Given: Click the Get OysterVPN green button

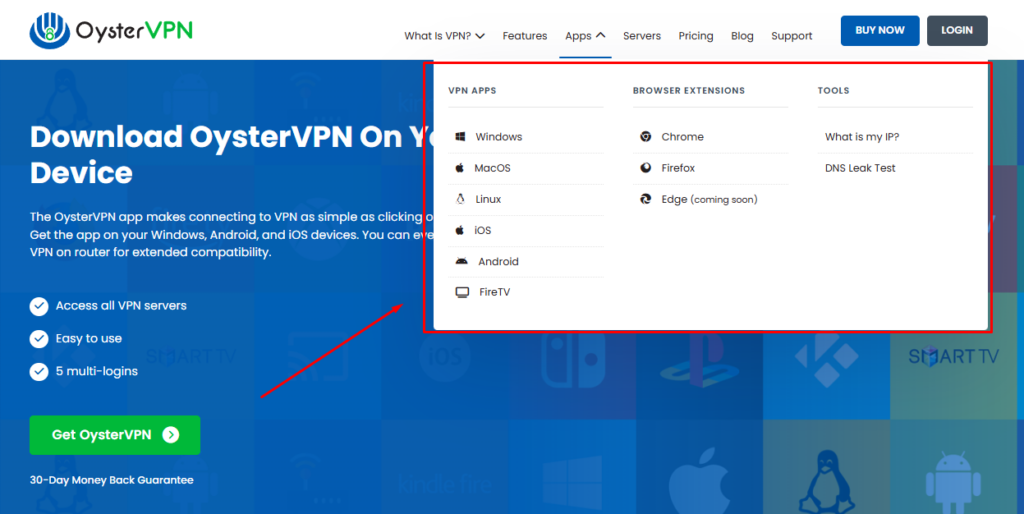Looking at the screenshot, I should (x=115, y=435).
